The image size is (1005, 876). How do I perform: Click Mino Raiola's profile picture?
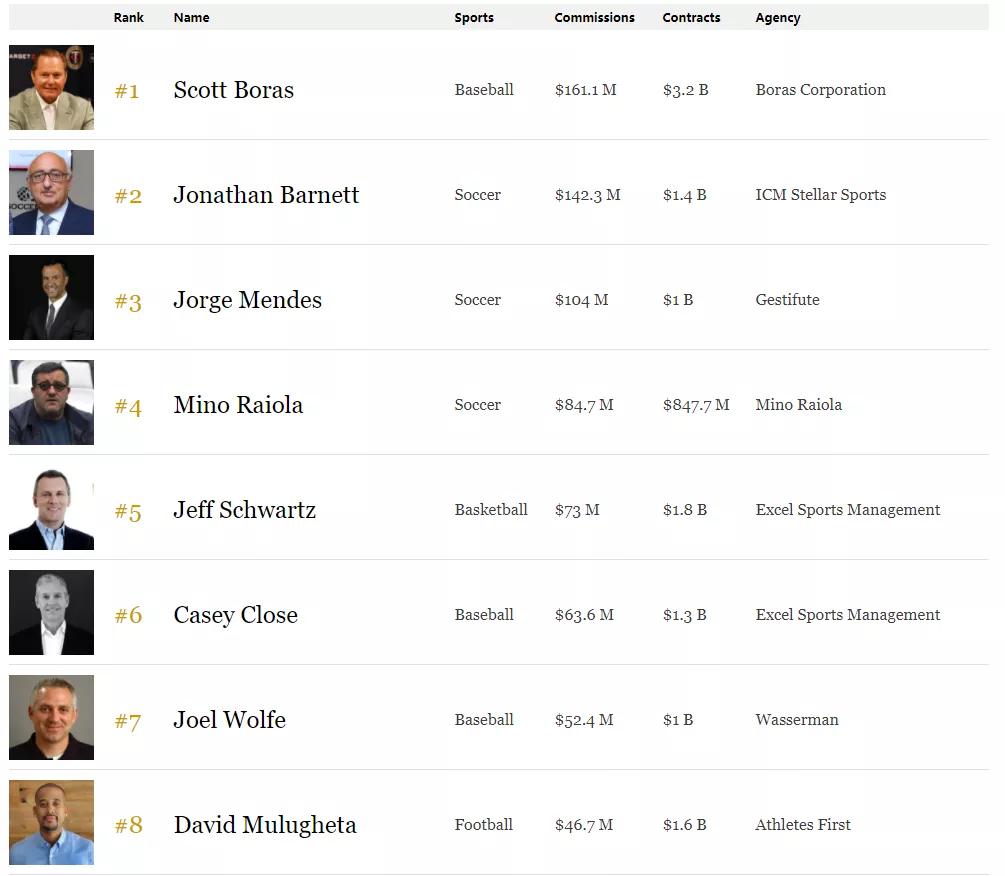(x=51, y=403)
